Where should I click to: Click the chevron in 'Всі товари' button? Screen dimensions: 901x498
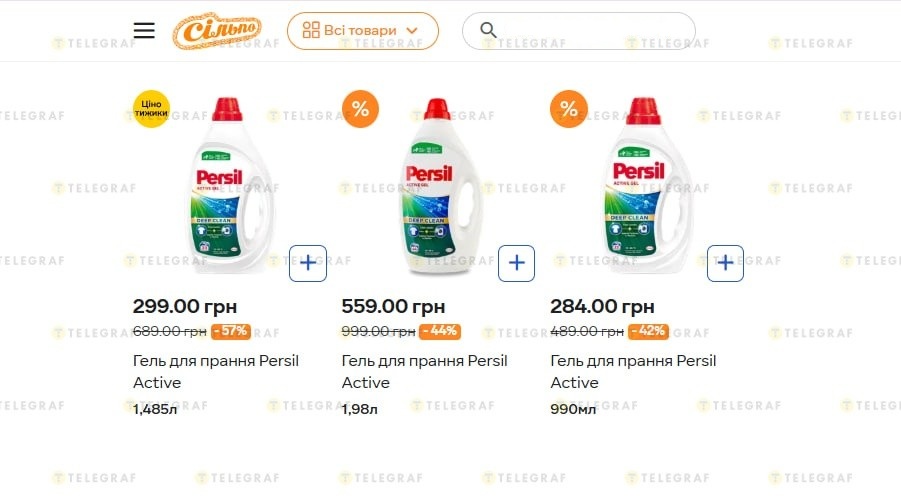pyautogui.click(x=412, y=31)
